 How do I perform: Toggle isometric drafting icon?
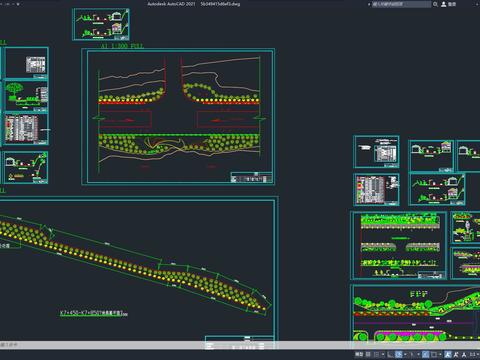(x=412, y=354)
